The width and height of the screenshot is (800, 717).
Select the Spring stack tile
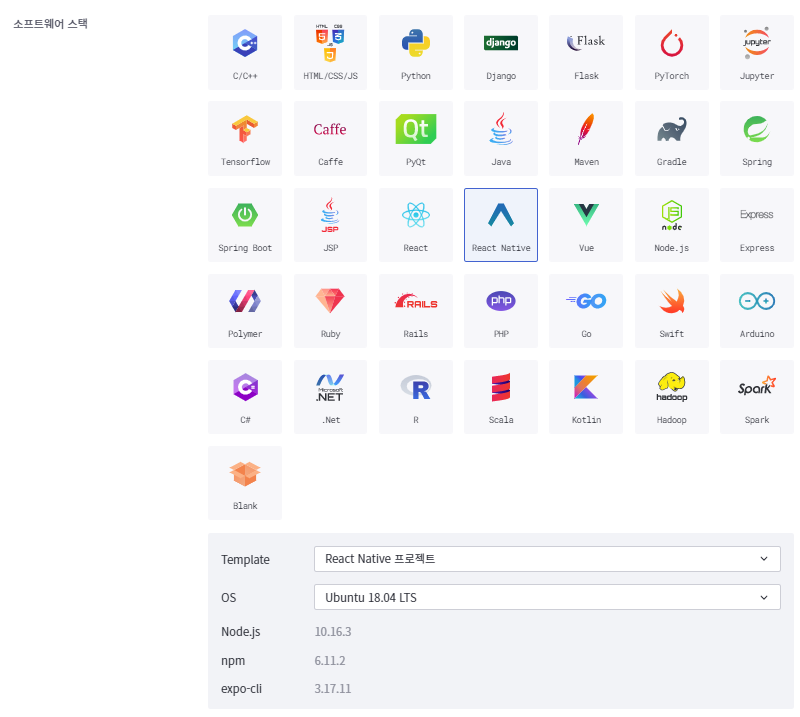757,139
